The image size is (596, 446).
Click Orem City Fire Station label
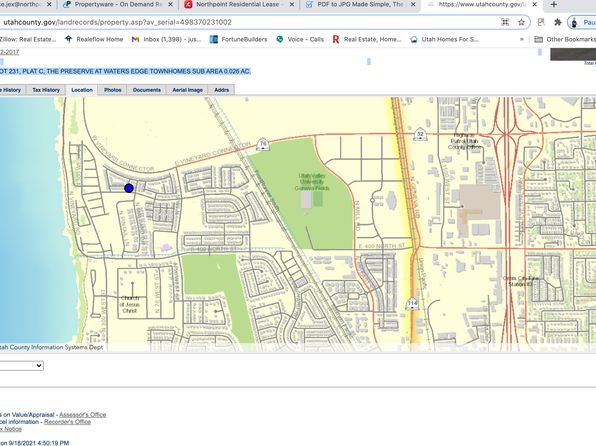520,281
